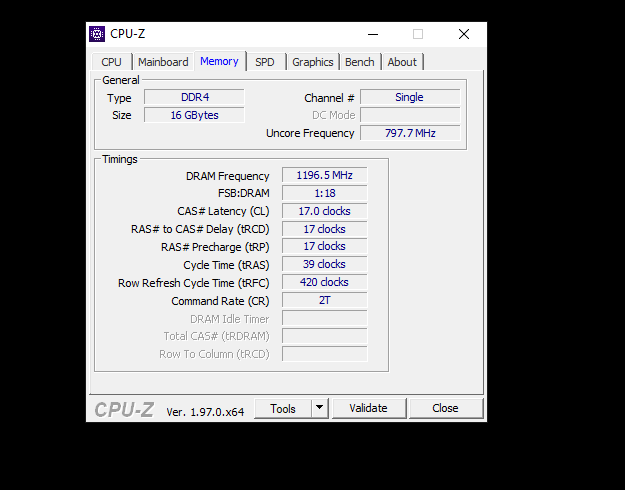
Task: Click the Command Rate value 2T
Action: coord(324,300)
